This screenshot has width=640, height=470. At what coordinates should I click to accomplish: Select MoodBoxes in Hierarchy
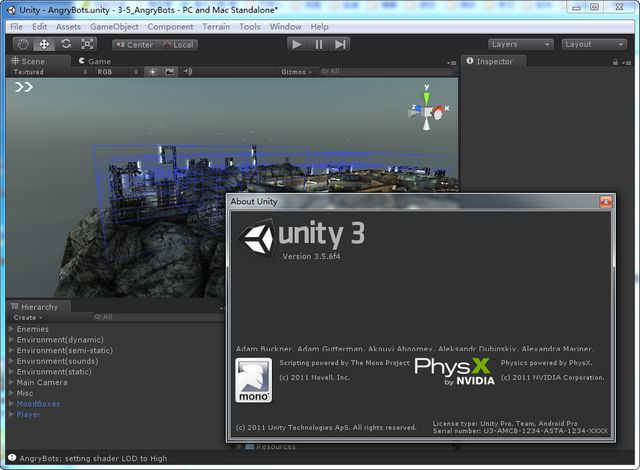click(x=38, y=404)
